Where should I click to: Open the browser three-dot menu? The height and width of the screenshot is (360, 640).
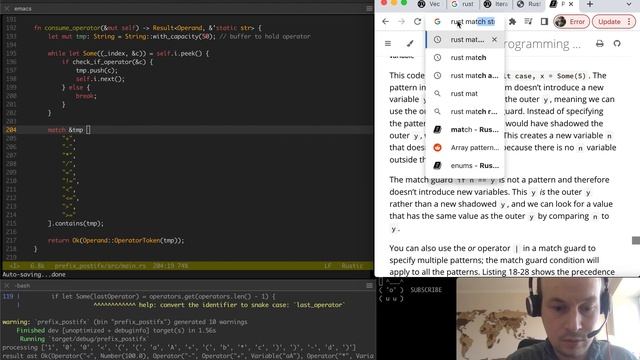point(629,22)
